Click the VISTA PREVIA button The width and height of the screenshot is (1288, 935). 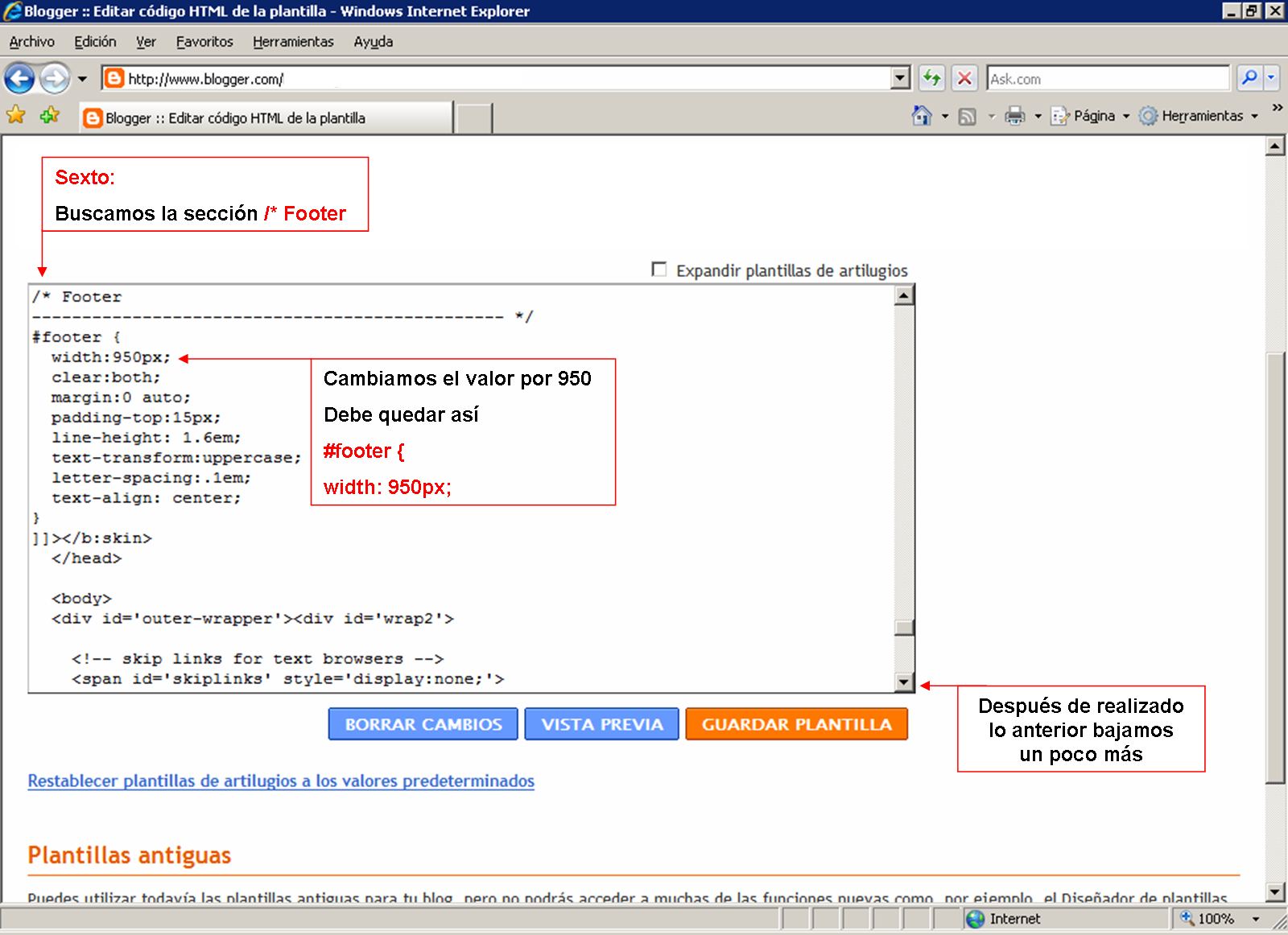coord(602,724)
